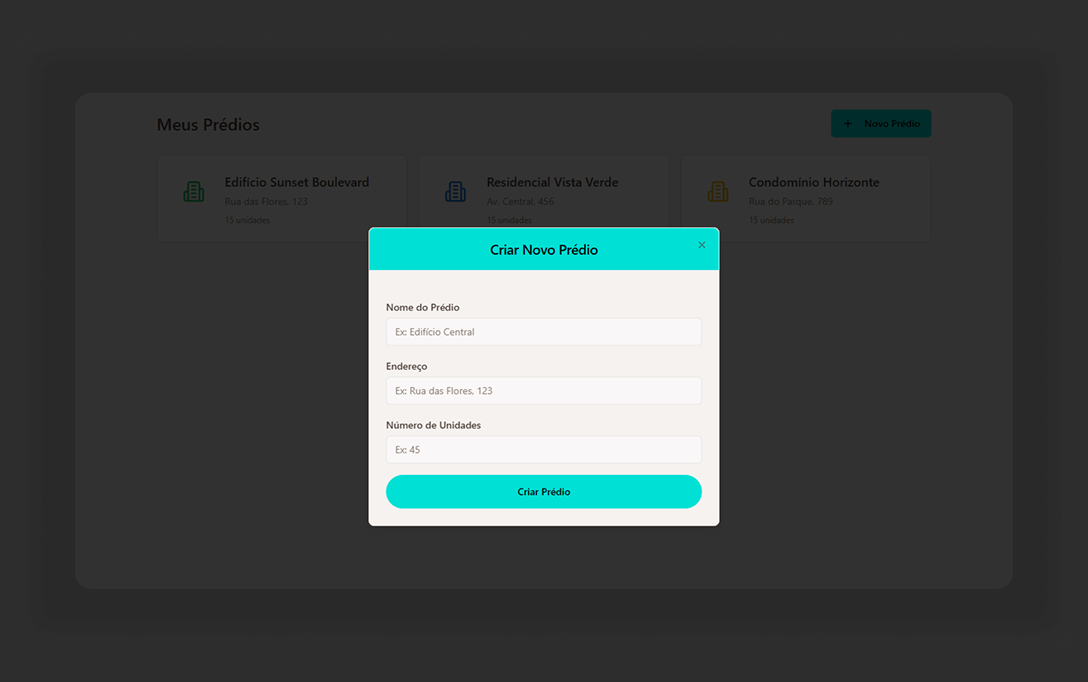Screen dimensions: 1088x682
Task: Open the Residencial Vista Verde card title
Action: click(552, 182)
